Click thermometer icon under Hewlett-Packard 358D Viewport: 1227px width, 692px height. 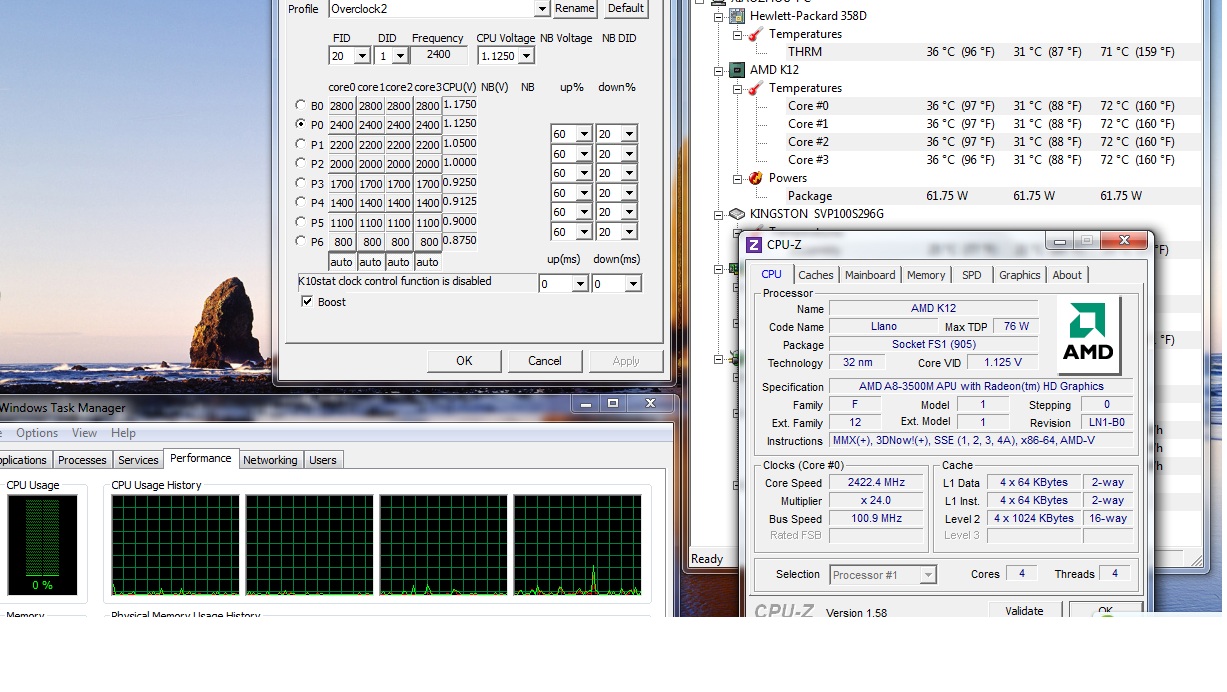tap(757, 34)
